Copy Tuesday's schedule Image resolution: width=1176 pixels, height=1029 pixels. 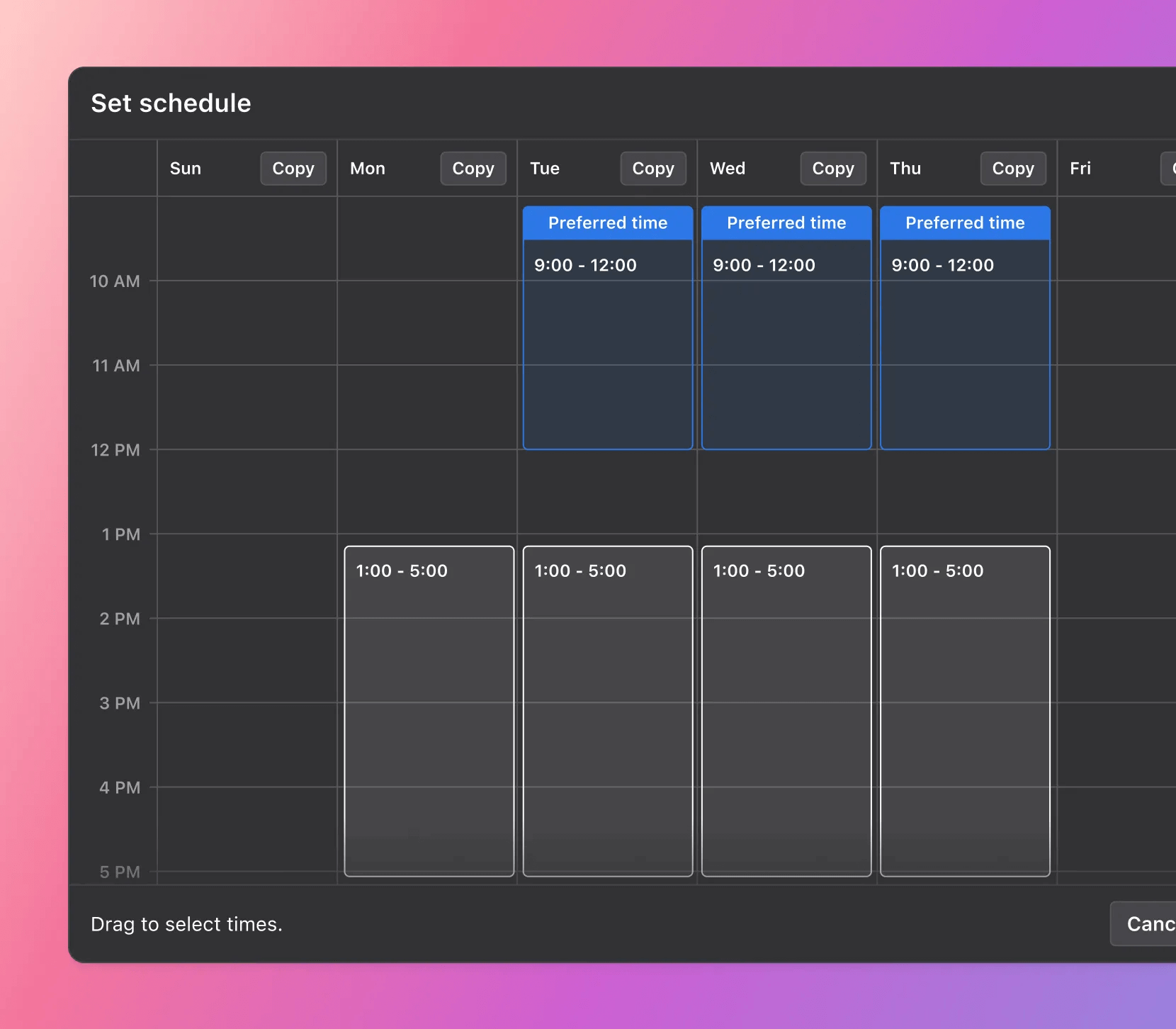pos(653,168)
